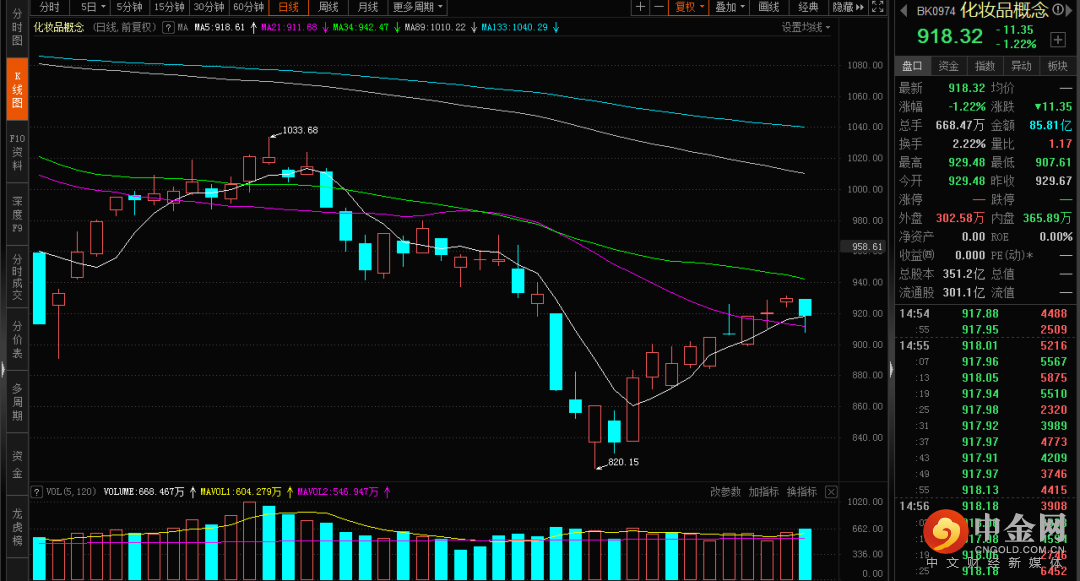
Task: Click the MA89:1010.22 legend entry
Action: tap(435, 28)
